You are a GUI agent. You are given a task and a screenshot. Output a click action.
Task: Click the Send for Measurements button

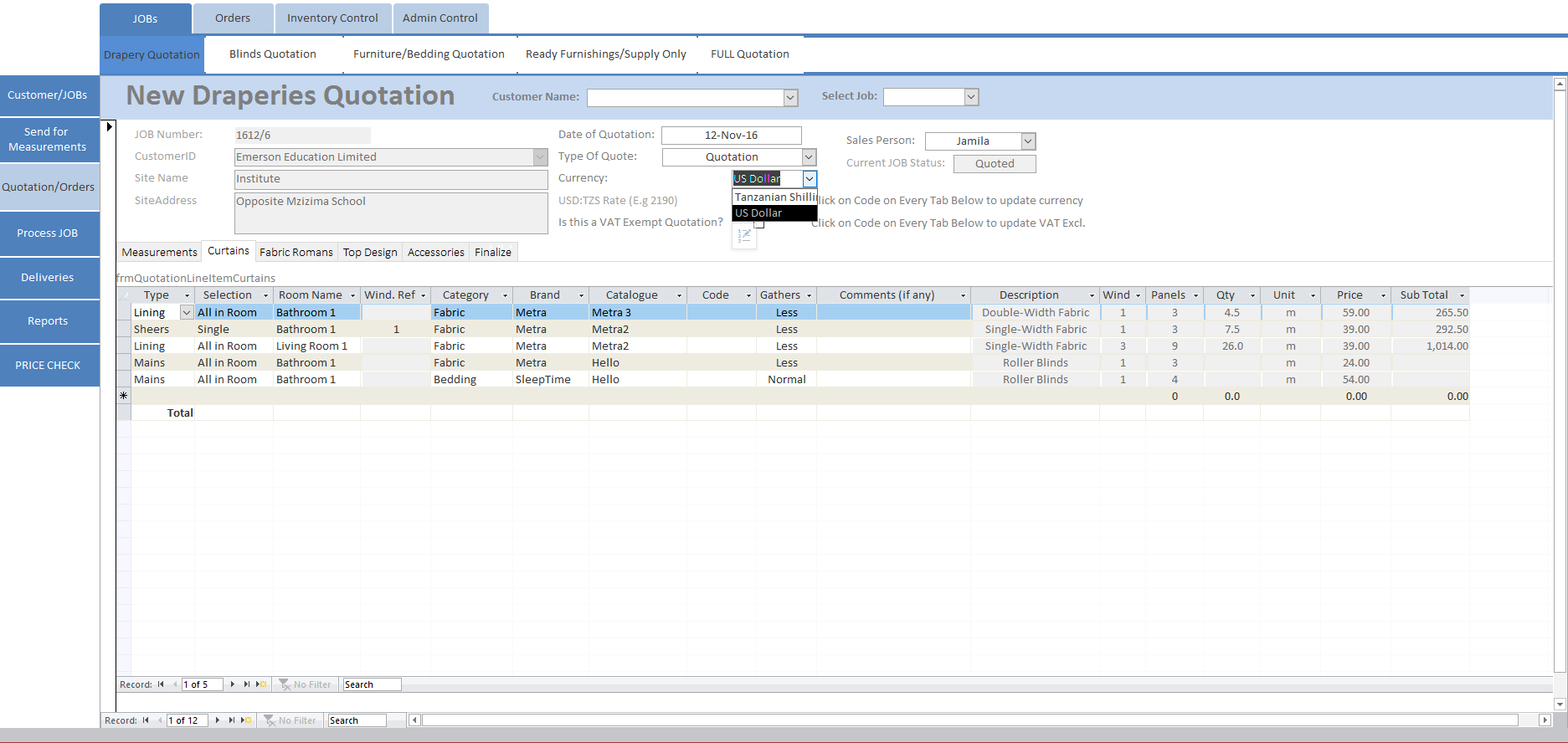coord(48,139)
